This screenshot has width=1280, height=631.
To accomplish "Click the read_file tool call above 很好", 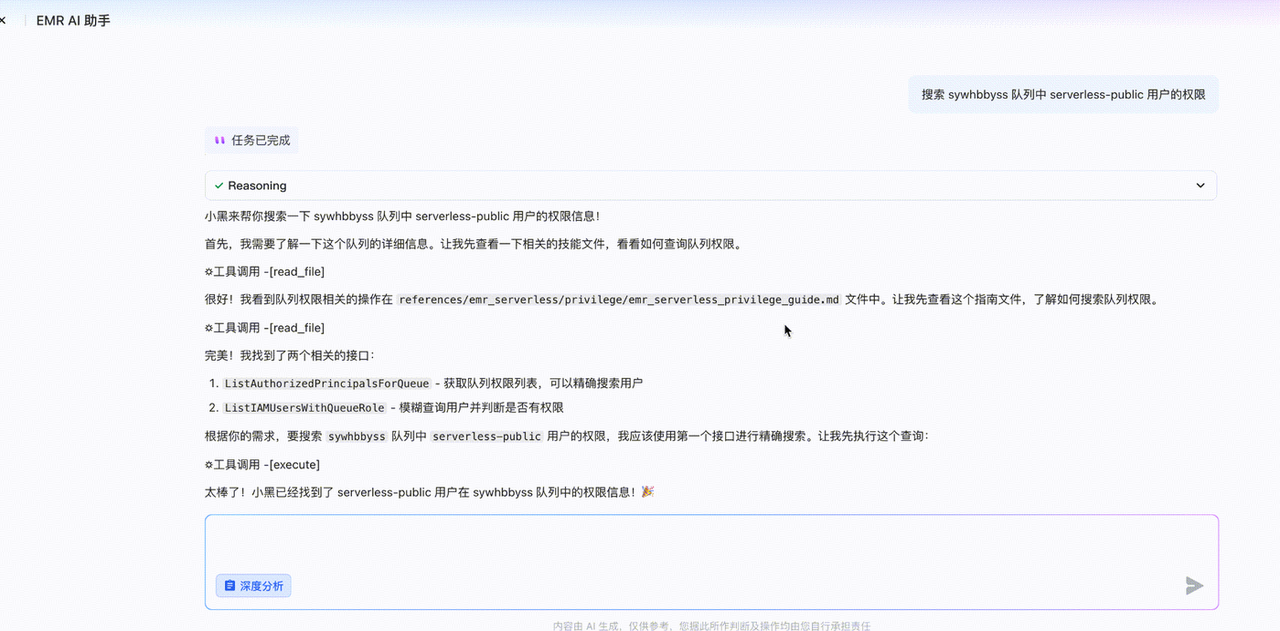I will point(264,272).
